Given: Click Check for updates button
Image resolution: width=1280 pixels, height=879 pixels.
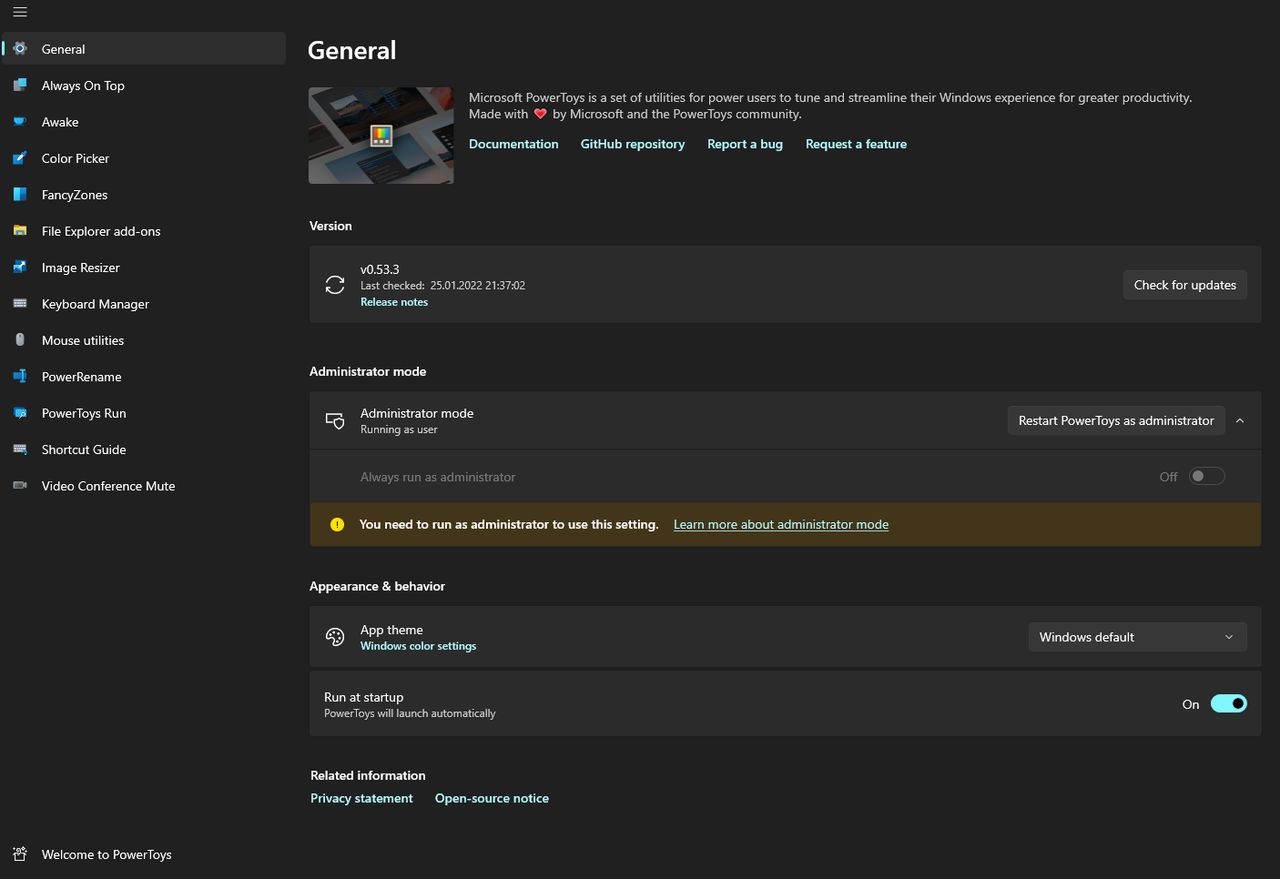Looking at the screenshot, I should (x=1185, y=285).
